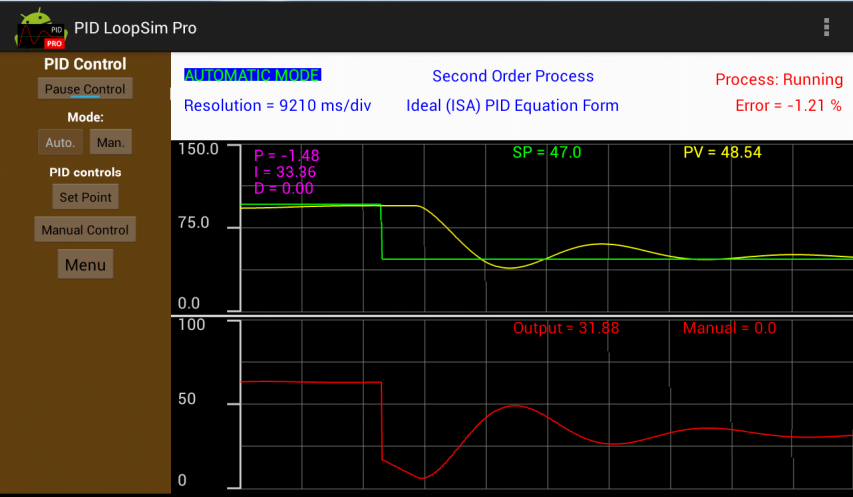The height and width of the screenshot is (497, 853).
Task: Click the 75.0 axis label
Action: 194,222
